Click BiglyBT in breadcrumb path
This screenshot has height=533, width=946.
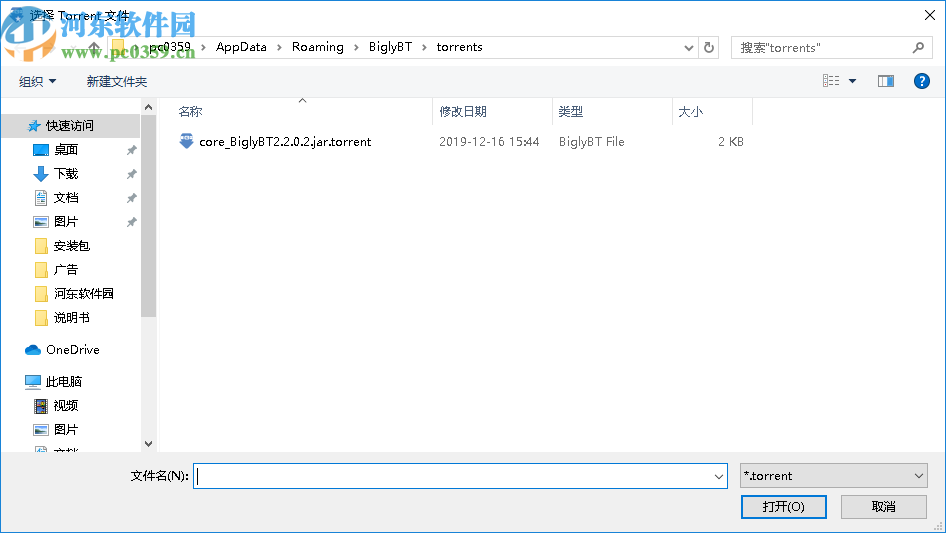[390, 47]
